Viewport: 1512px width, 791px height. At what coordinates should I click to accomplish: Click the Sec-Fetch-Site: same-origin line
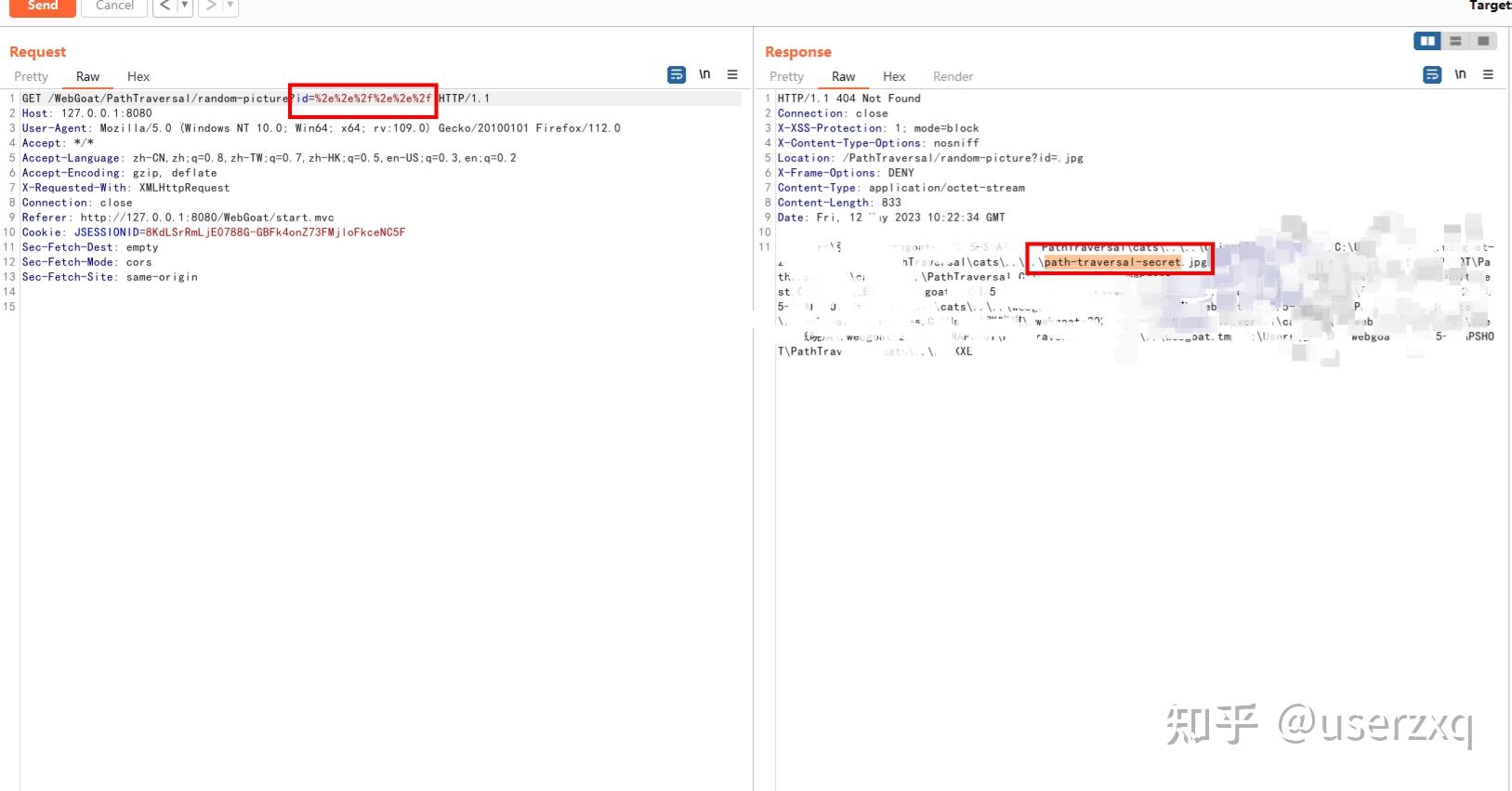(110, 277)
